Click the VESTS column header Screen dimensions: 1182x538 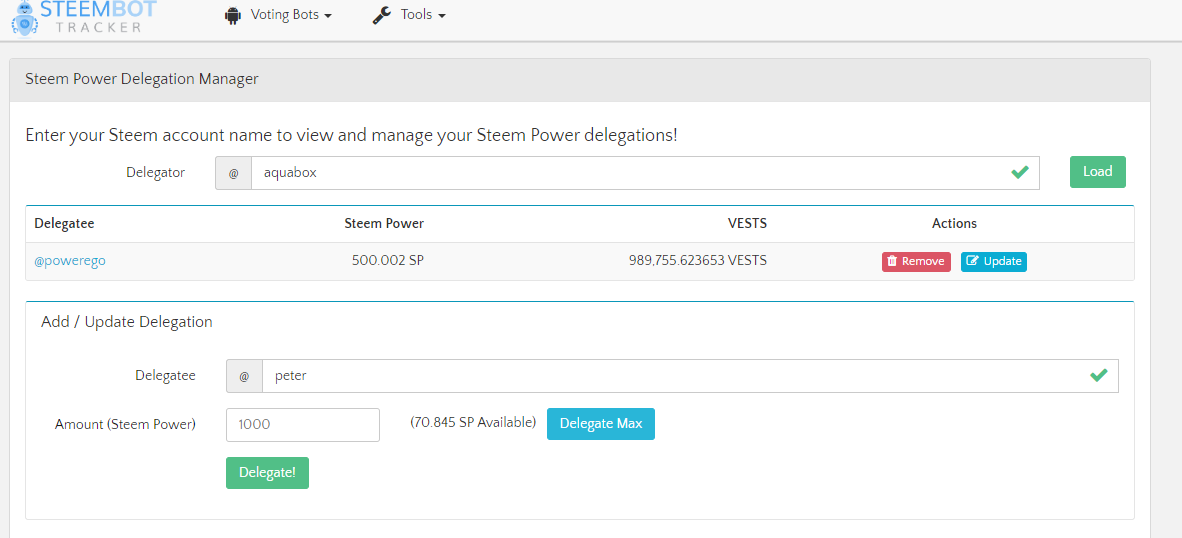tap(747, 224)
